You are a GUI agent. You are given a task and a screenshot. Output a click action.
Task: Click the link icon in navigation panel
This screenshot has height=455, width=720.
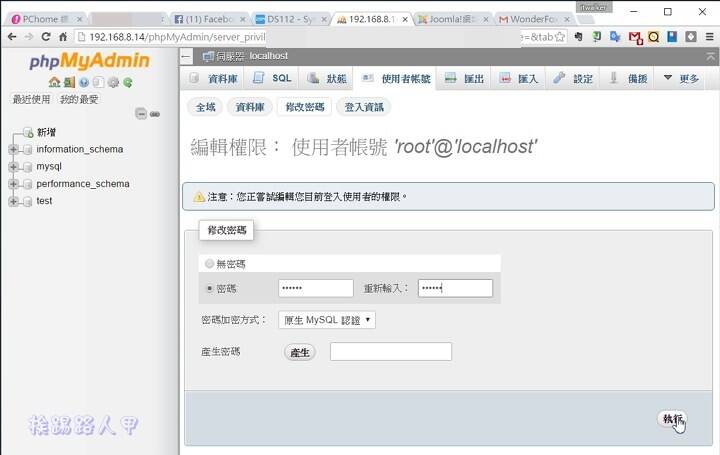tap(155, 114)
